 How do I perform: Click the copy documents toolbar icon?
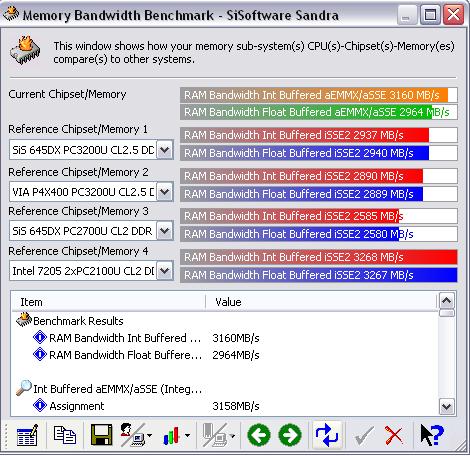(x=65, y=435)
